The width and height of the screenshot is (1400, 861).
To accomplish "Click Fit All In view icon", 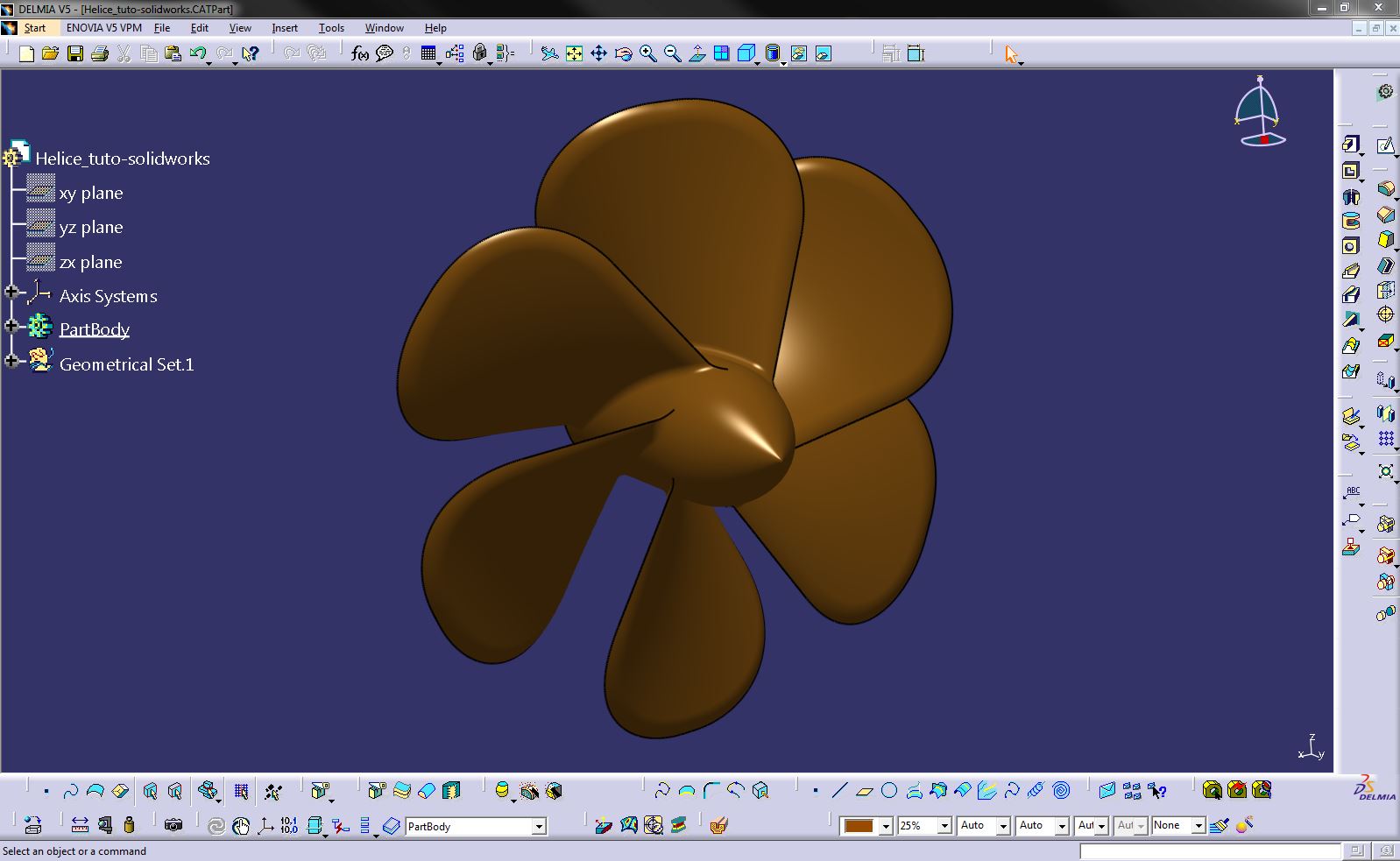I will 574,53.
